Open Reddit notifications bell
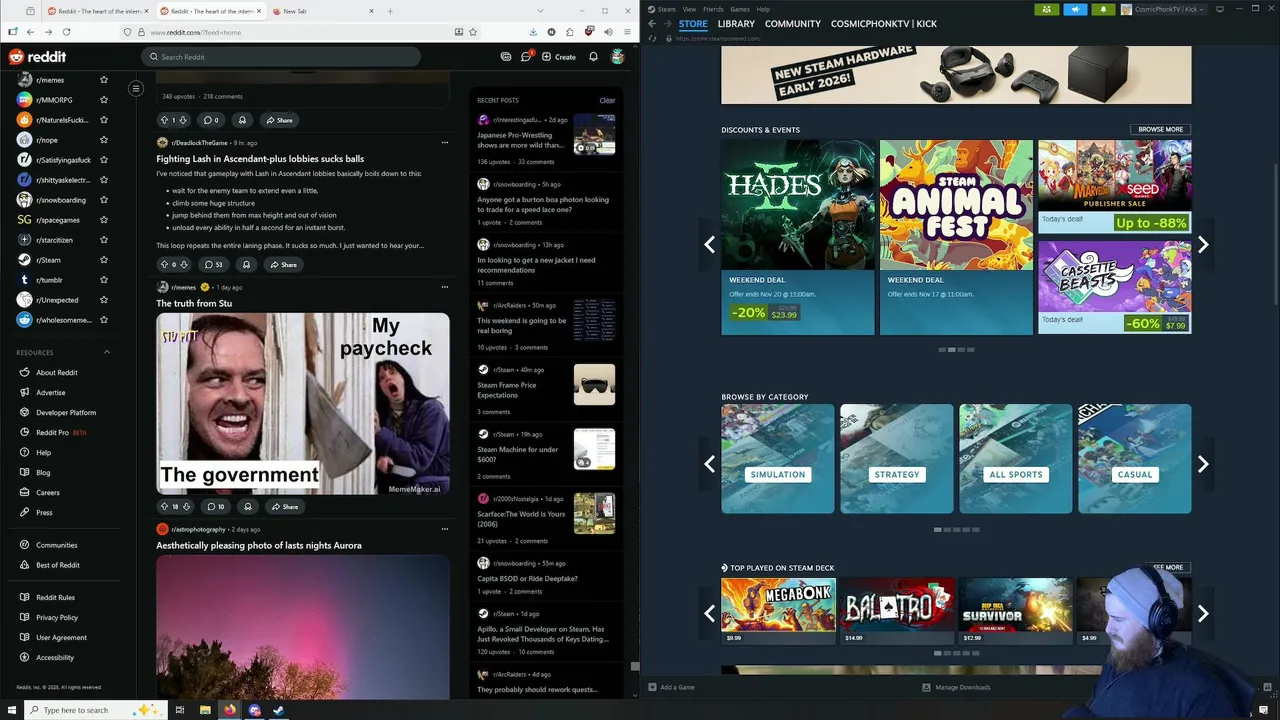Image resolution: width=1280 pixels, height=720 pixels. (593, 57)
